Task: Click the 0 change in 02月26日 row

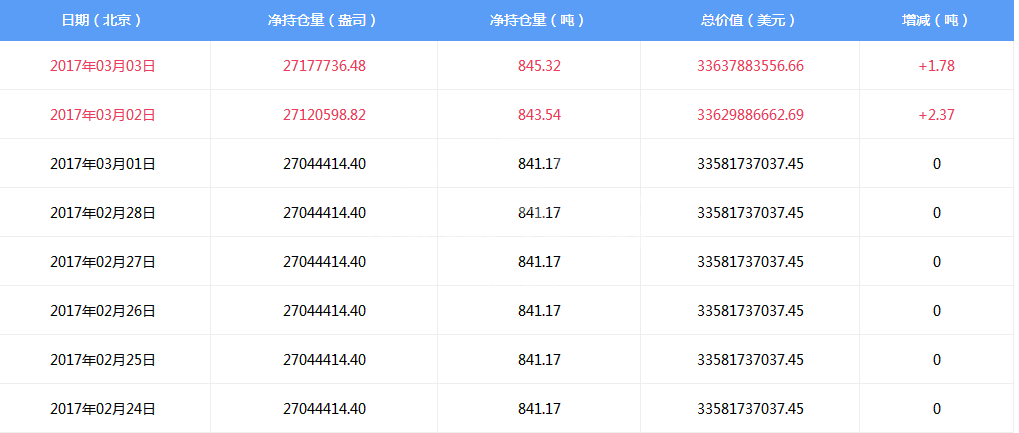Action: 936,311
